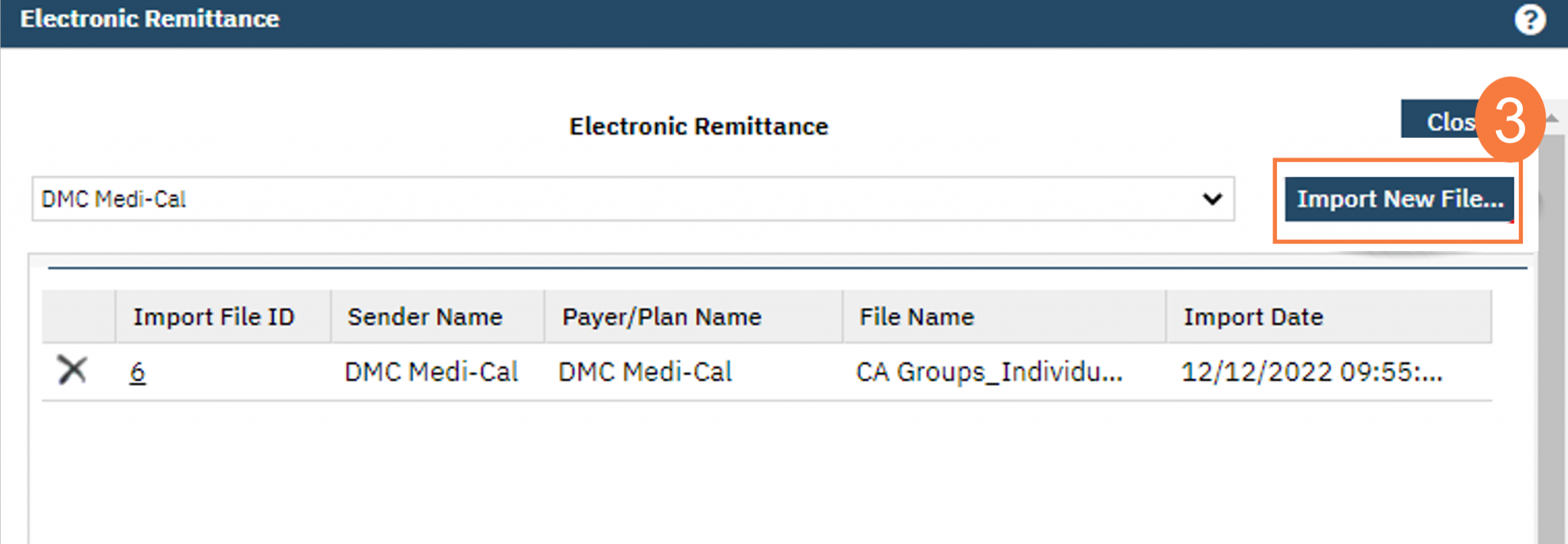Select the DMC Medi-Cal payer/plan cell
This screenshot has height=544, width=1568.
(x=645, y=373)
